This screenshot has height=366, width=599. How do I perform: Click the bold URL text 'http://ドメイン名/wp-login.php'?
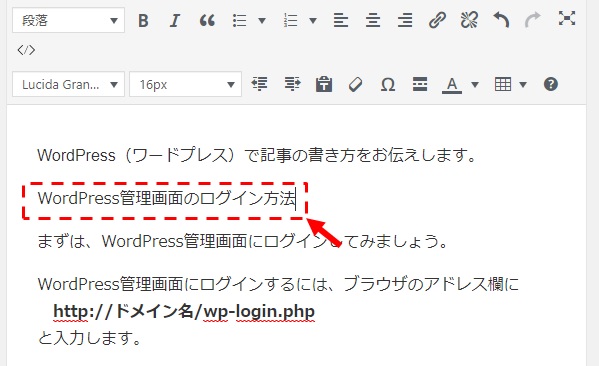click(184, 312)
